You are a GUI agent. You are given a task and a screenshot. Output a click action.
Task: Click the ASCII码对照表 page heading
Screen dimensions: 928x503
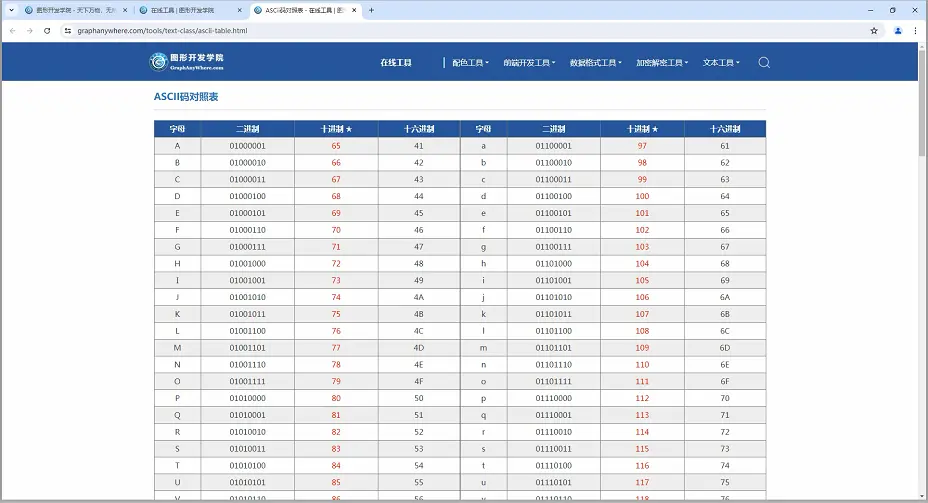186,96
